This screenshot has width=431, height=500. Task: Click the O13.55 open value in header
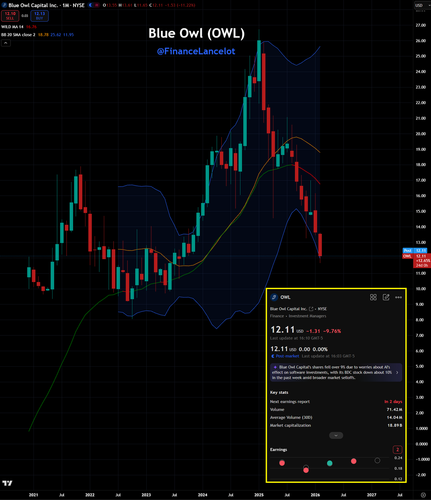pos(109,5)
